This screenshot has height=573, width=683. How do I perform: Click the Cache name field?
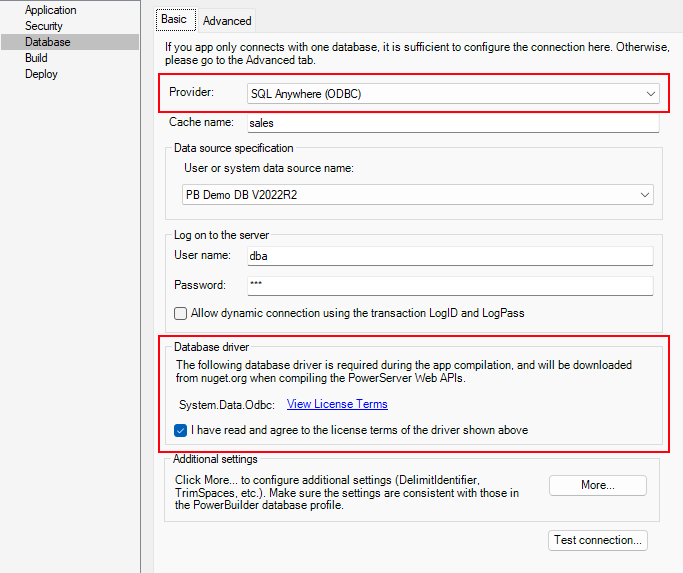click(x=452, y=123)
